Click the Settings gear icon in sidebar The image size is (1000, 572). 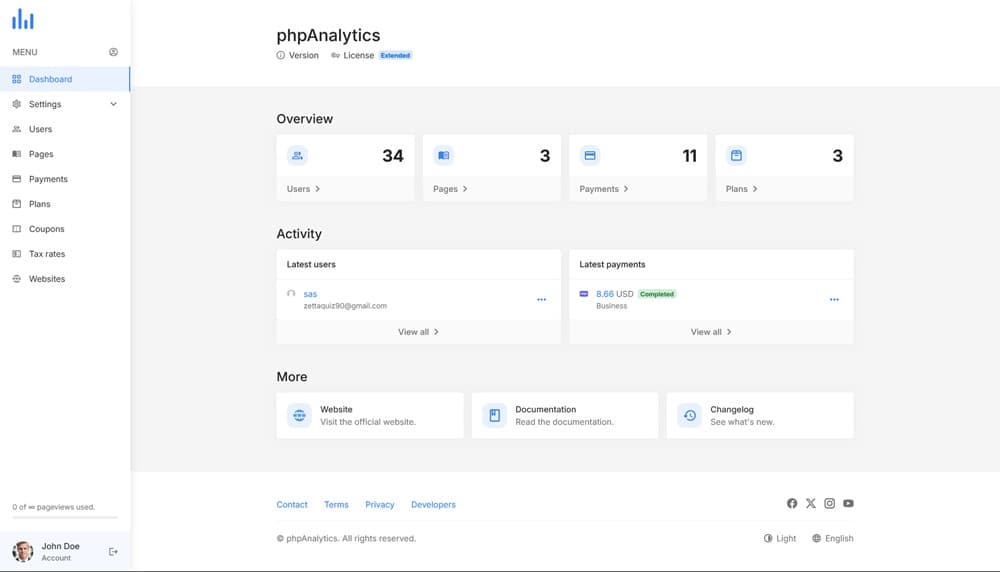point(17,104)
